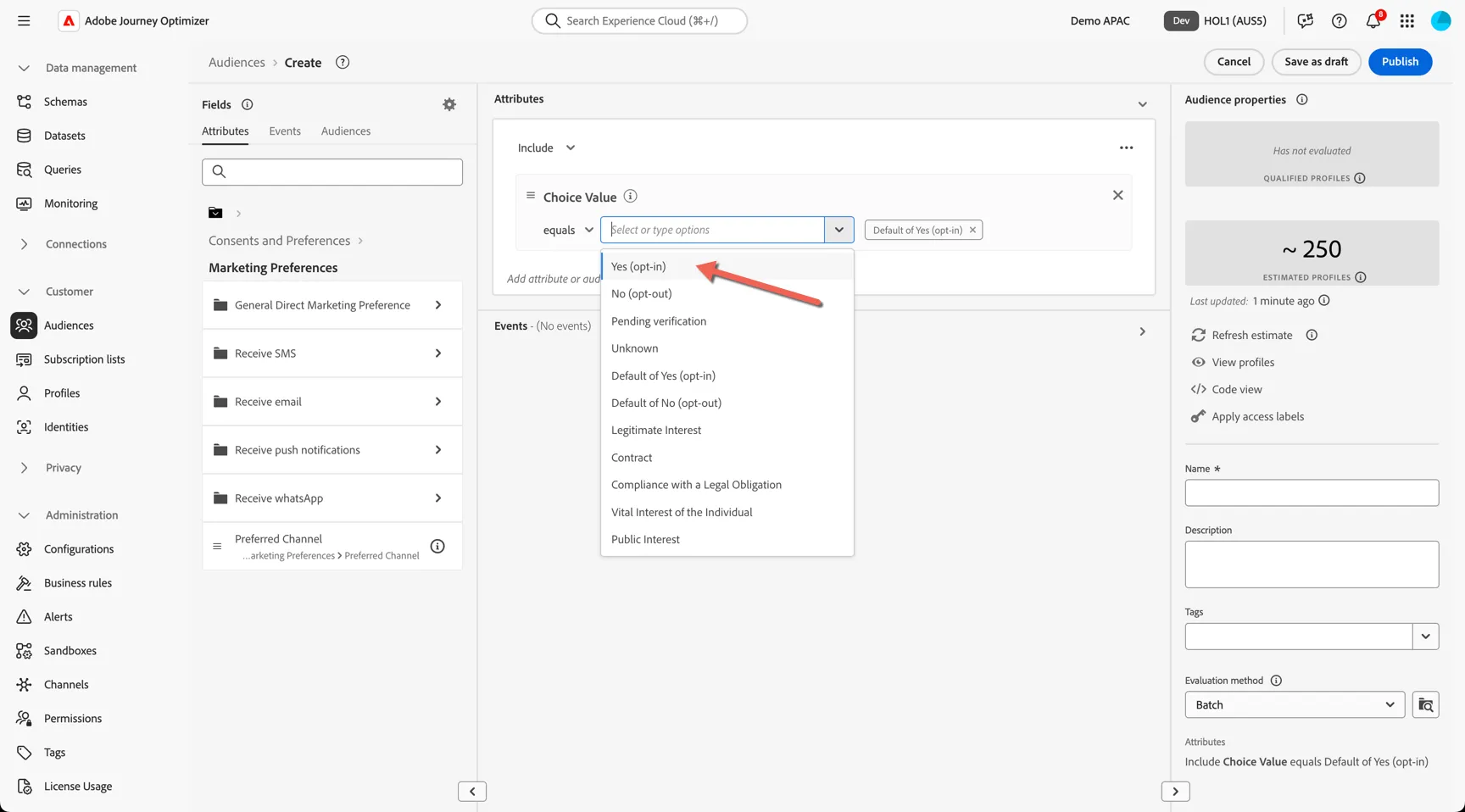The height and width of the screenshot is (812, 1465).
Task: Open the notifications bell
Action: click(1373, 20)
